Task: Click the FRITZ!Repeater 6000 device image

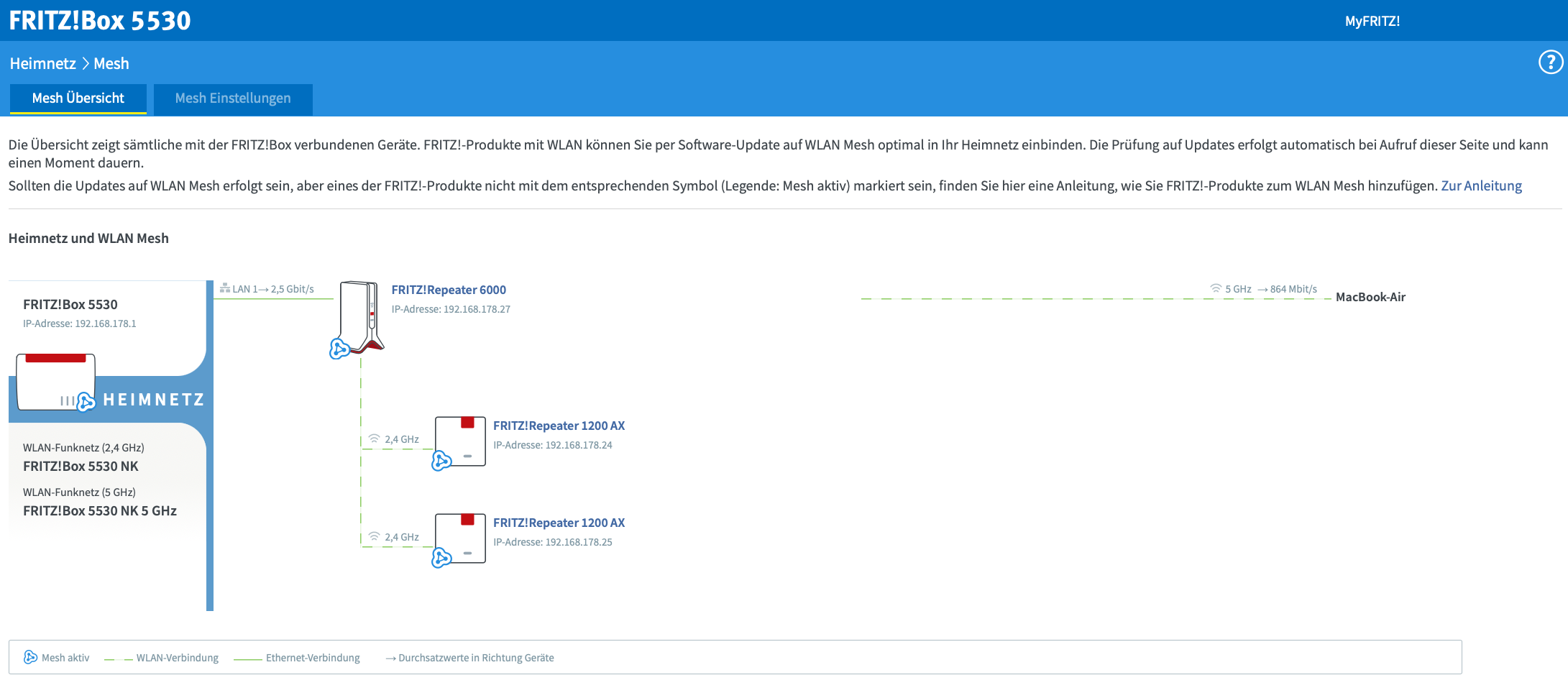Action: [362, 316]
